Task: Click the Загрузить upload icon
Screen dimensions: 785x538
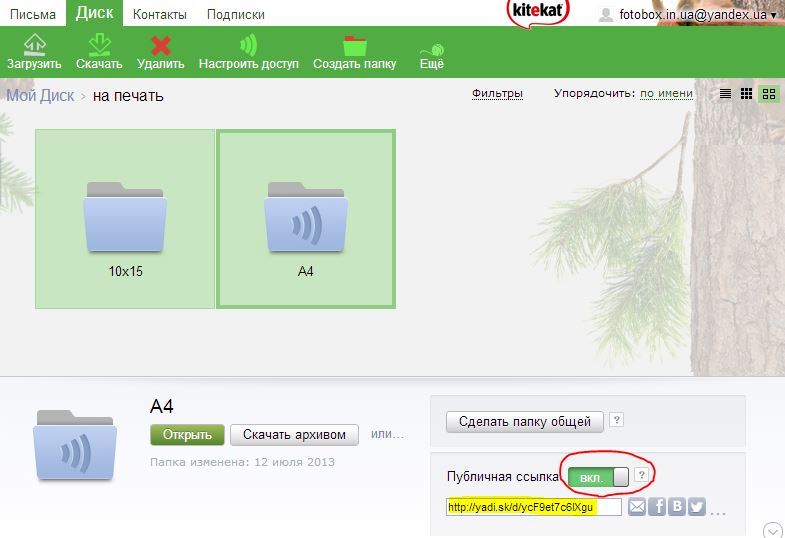Action: click(35, 45)
